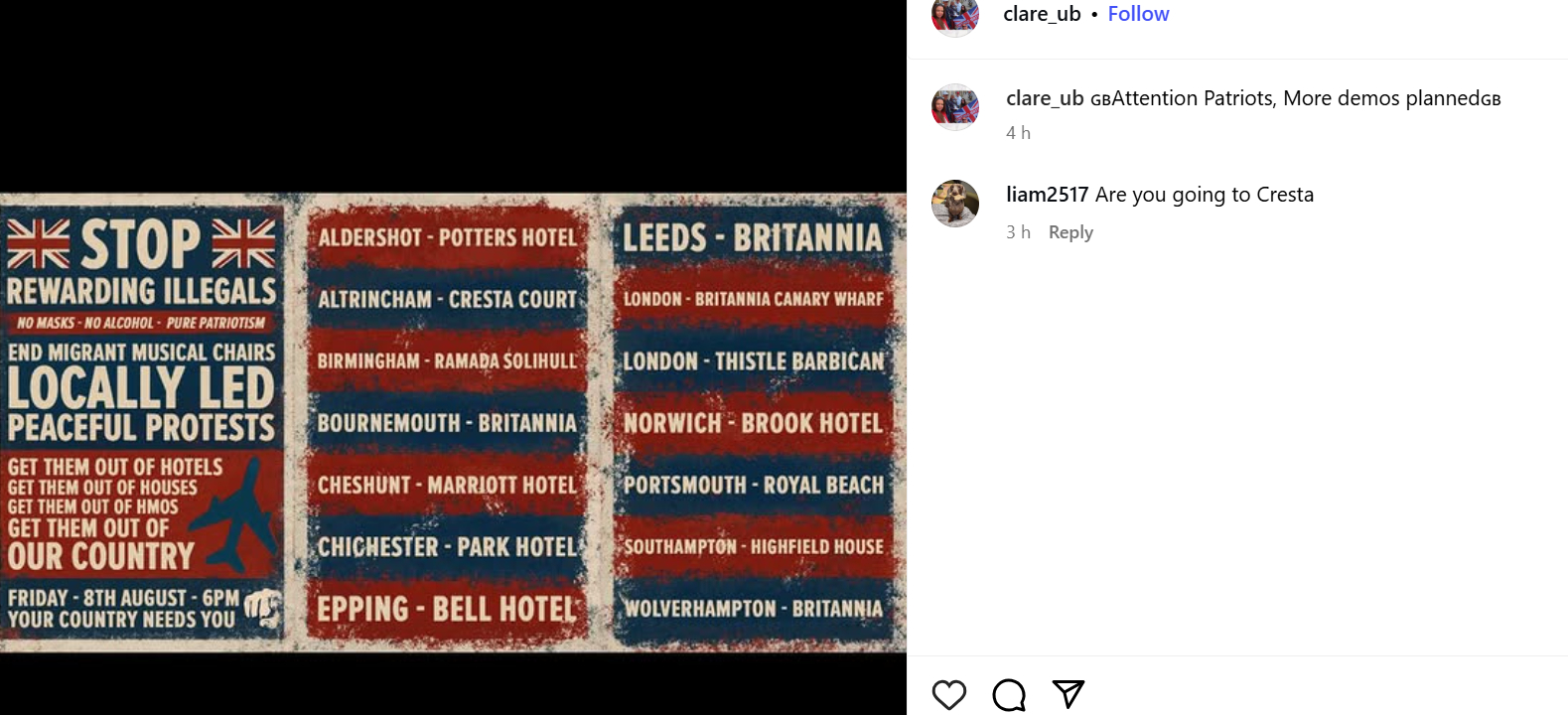Viewport: 1568px width, 715px height.
Task: Click the pointing fist graphic on the poster
Action: click(x=263, y=608)
